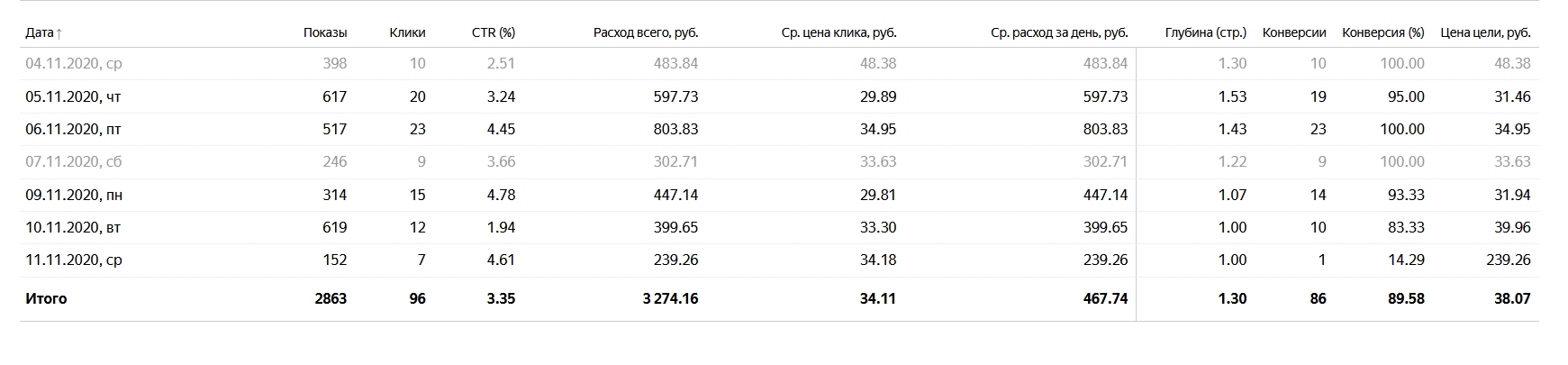Click Ср. расход за день header

click(1059, 32)
